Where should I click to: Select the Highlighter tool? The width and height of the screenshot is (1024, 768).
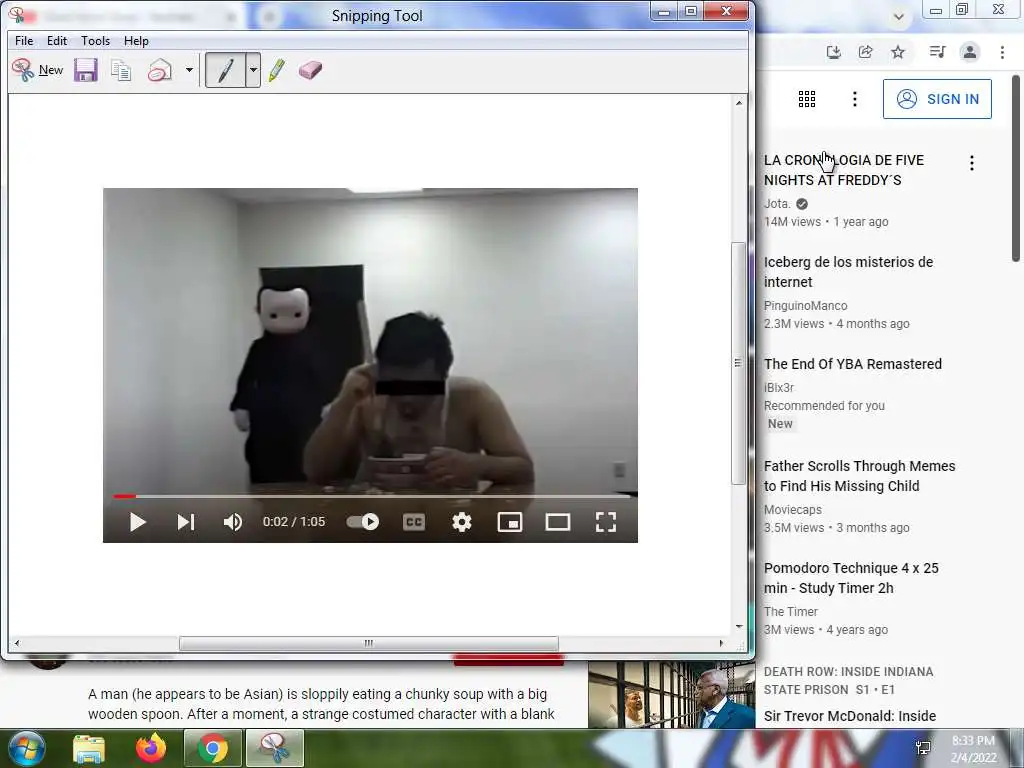(277, 70)
